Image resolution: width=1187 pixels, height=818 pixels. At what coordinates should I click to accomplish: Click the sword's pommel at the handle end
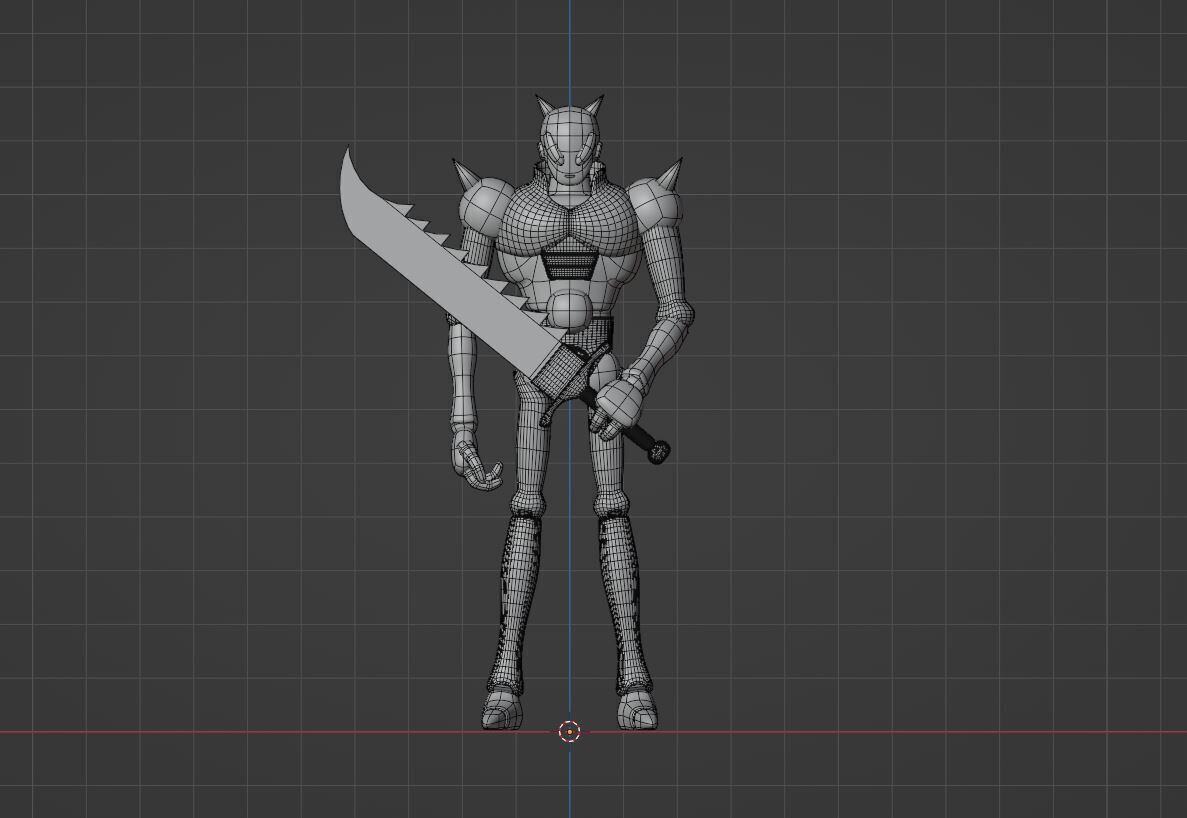[659, 451]
